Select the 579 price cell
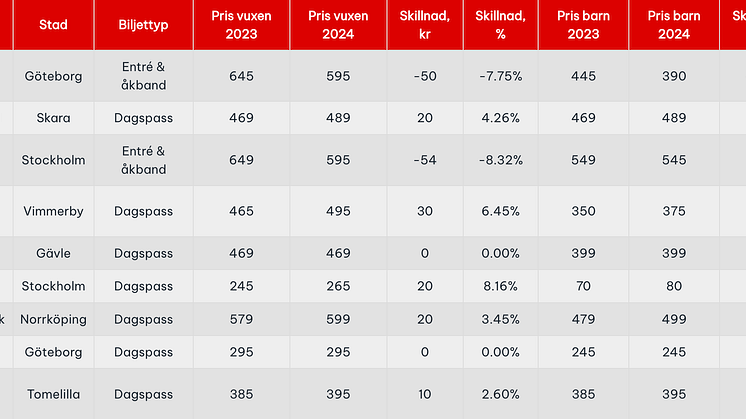 pos(241,320)
